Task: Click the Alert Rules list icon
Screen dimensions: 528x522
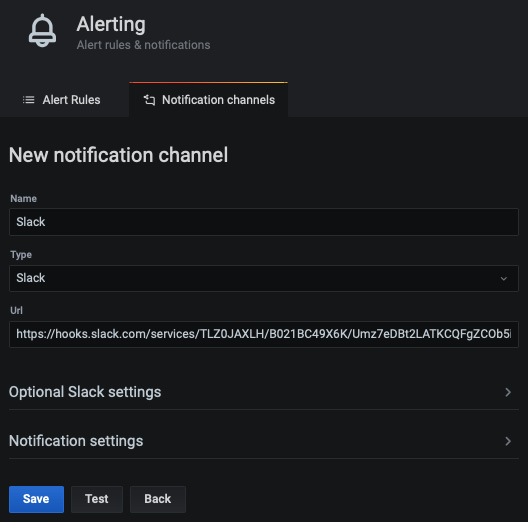Action: coord(29,100)
